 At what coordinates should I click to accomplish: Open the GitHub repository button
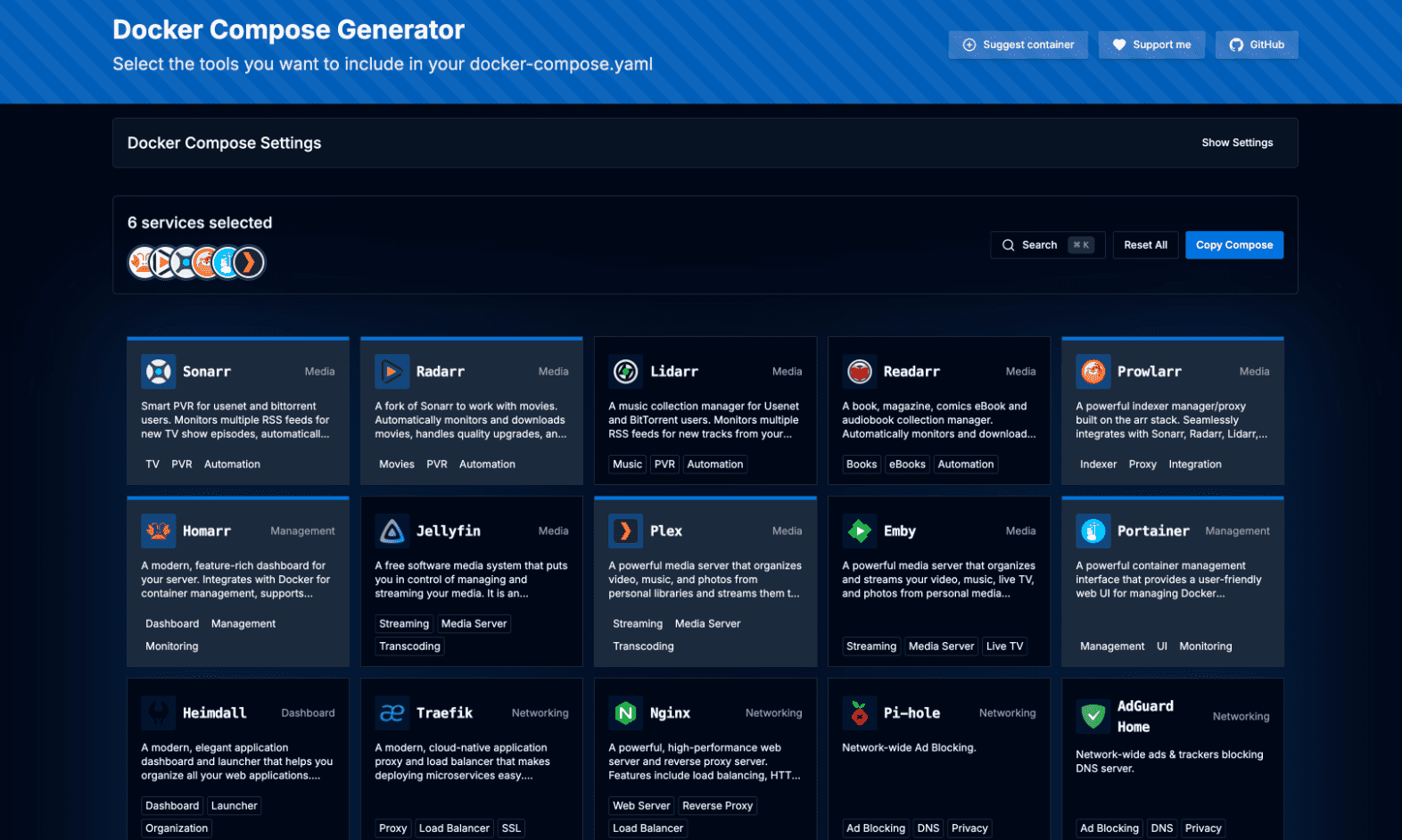point(1257,45)
